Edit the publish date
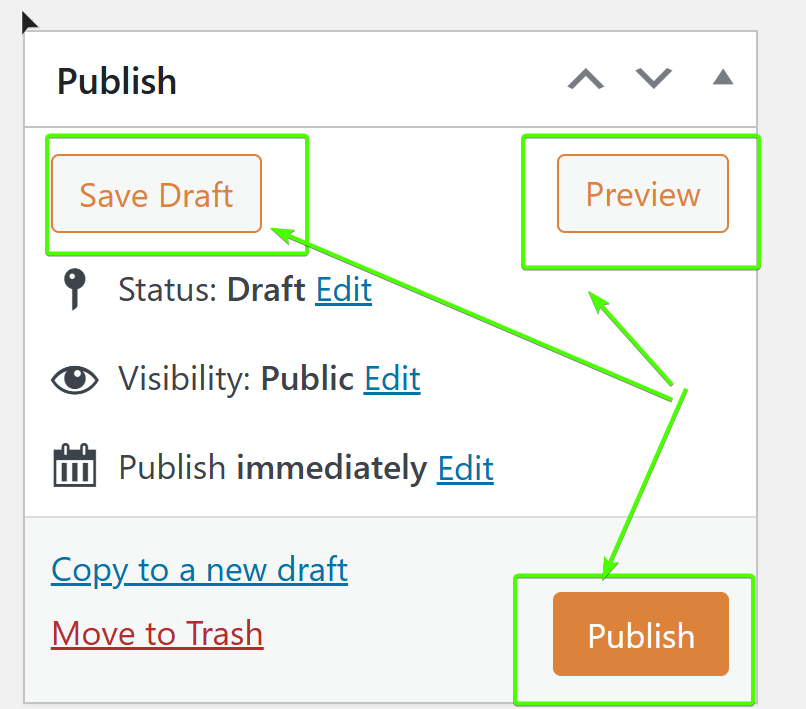The image size is (806, 709). (465, 467)
